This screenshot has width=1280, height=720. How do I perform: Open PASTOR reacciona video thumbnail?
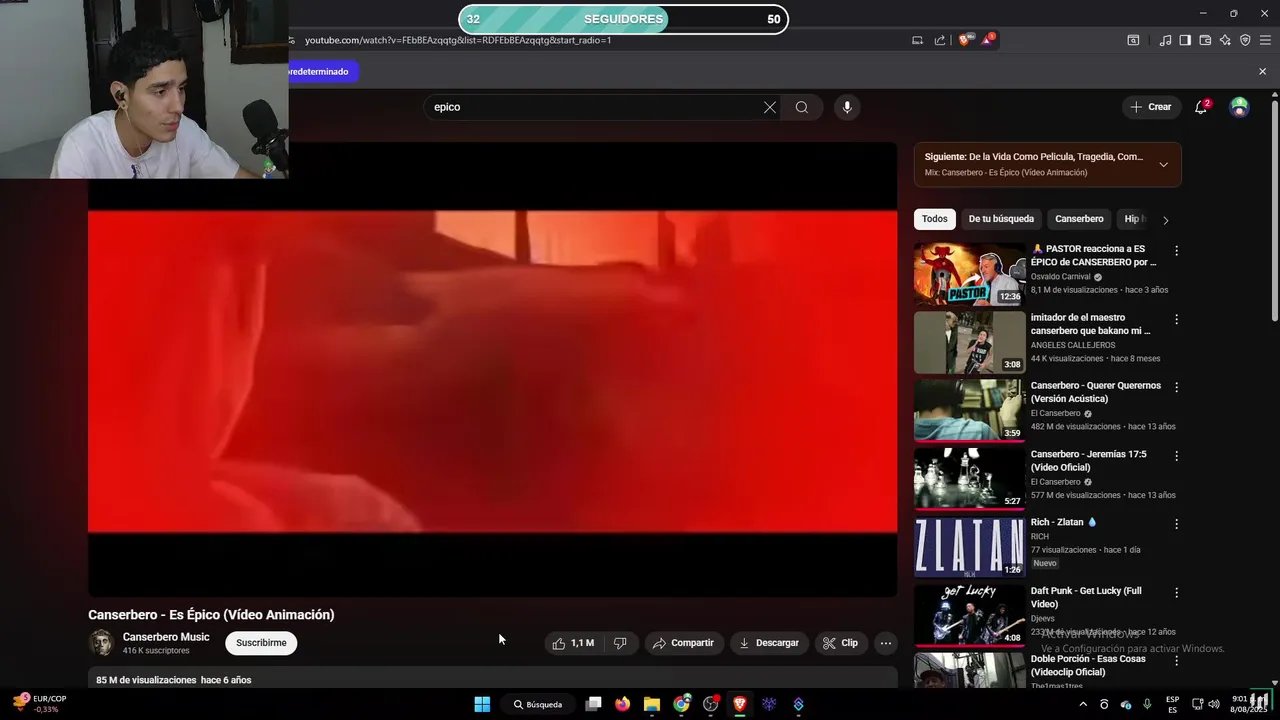point(969,274)
